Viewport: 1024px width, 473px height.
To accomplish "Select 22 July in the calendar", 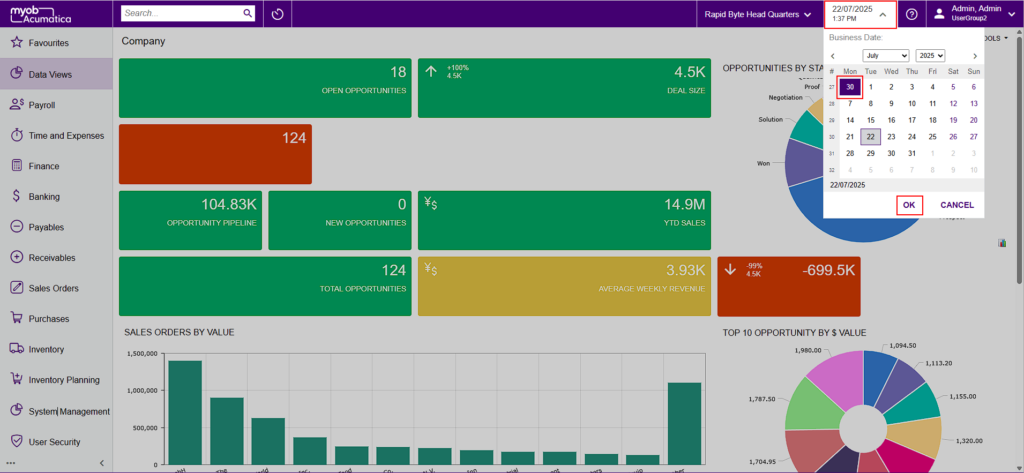I will [x=871, y=137].
